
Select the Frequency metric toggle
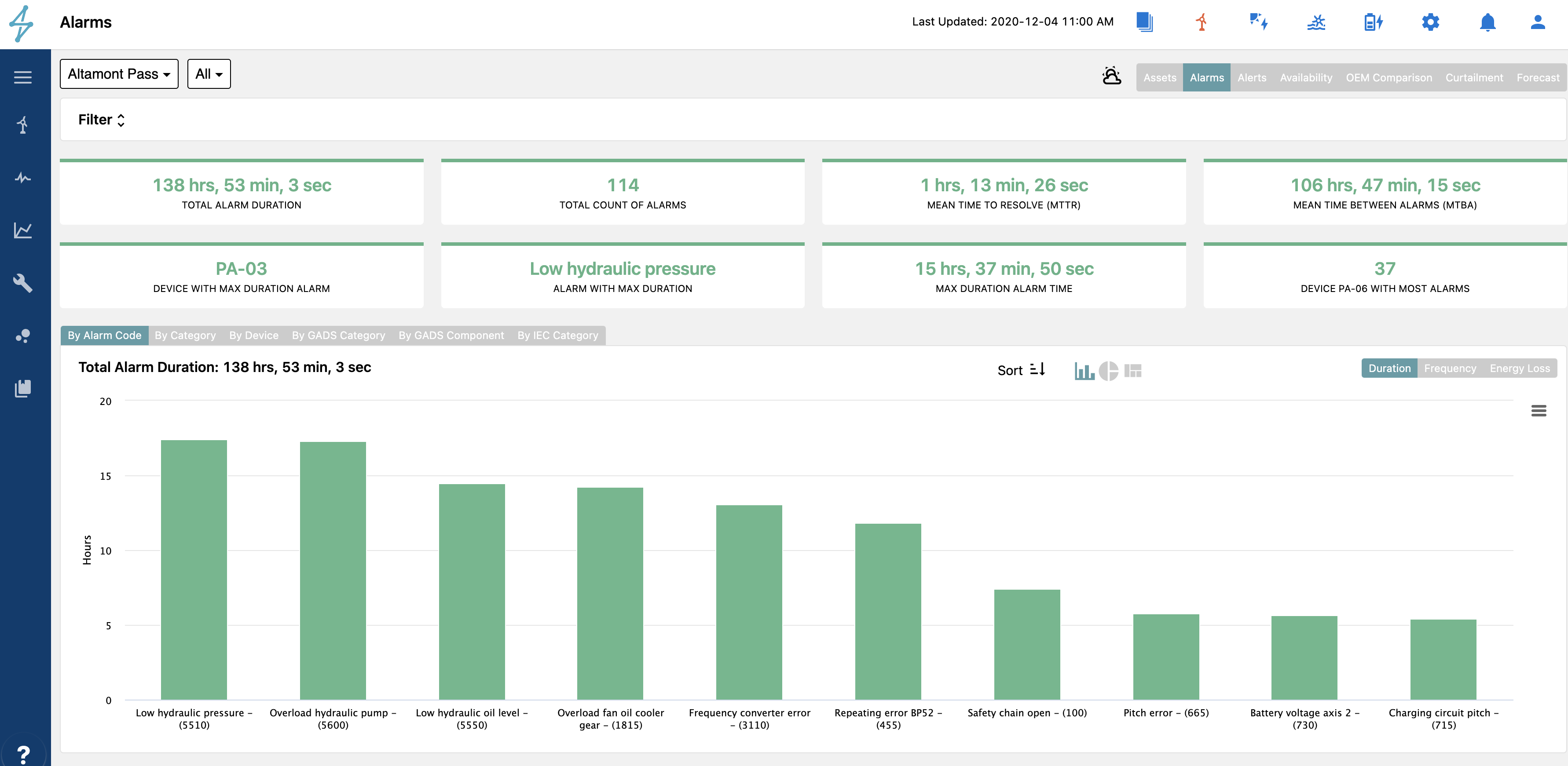(x=1450, y=368)
